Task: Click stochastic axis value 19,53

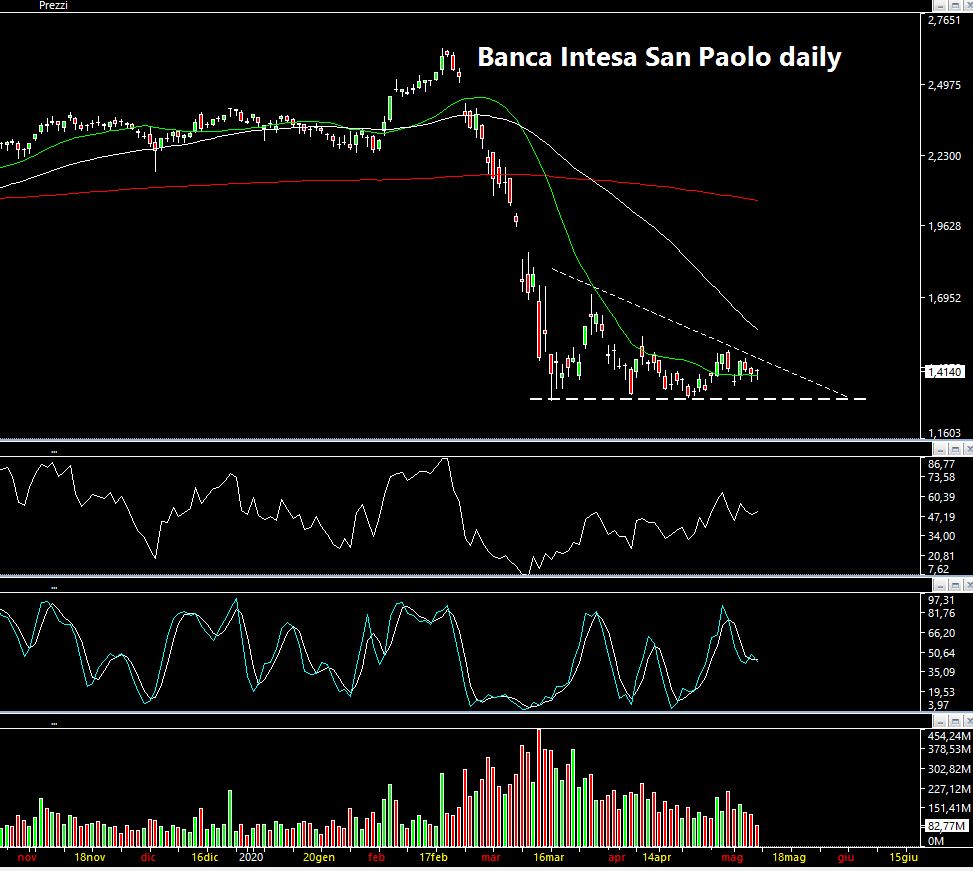Action: tap(941, 692)
